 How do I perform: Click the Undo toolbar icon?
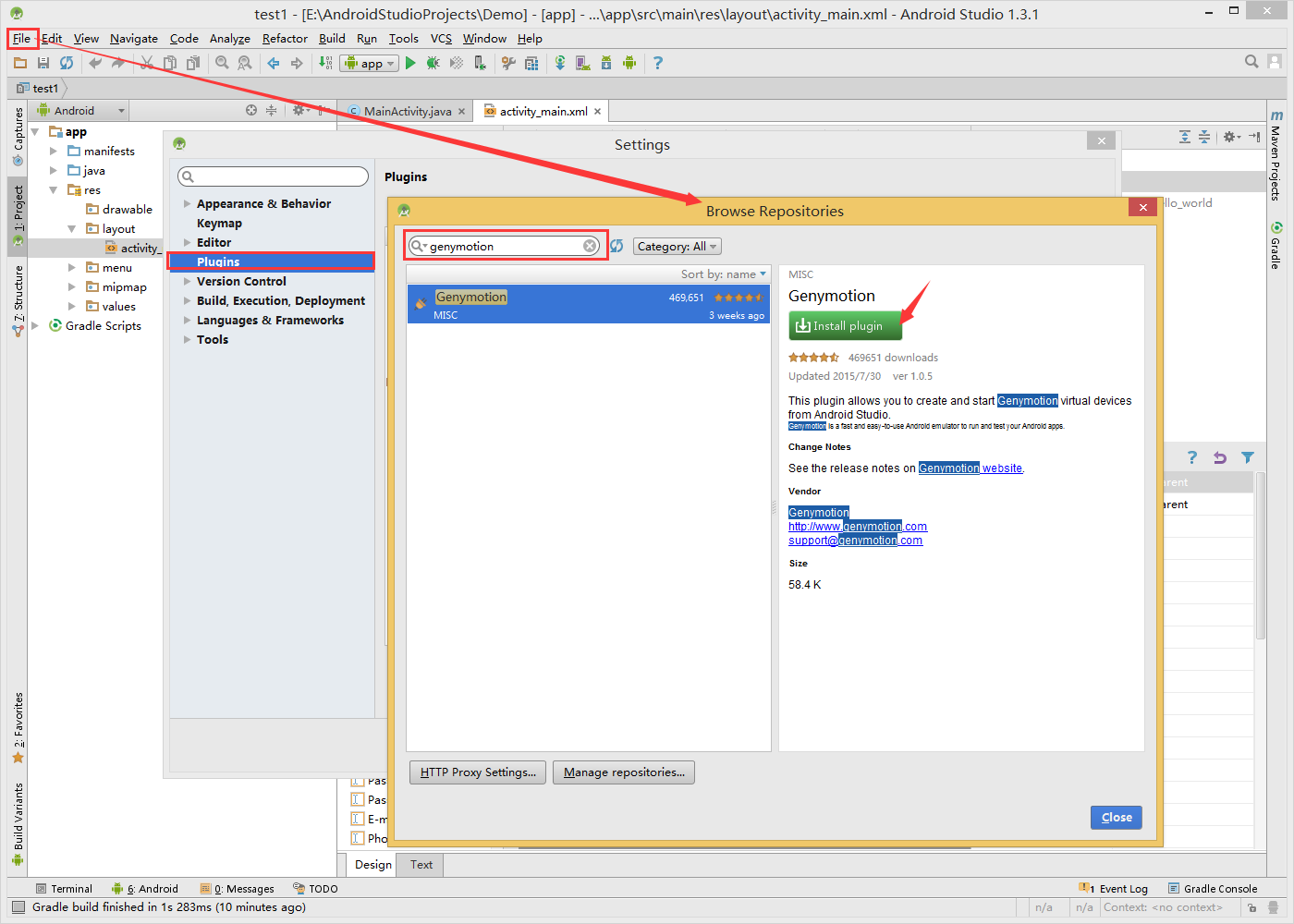point(95,63)
